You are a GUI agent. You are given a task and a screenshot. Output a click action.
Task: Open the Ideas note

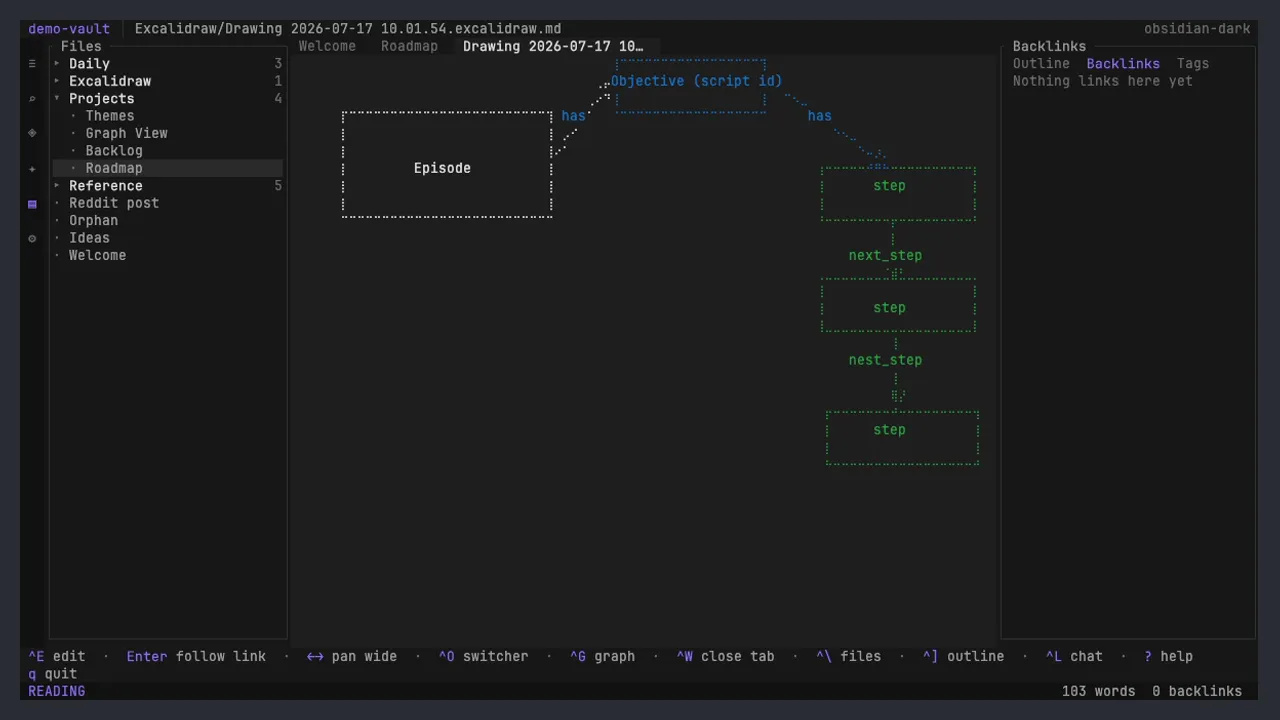pos(89,238)
